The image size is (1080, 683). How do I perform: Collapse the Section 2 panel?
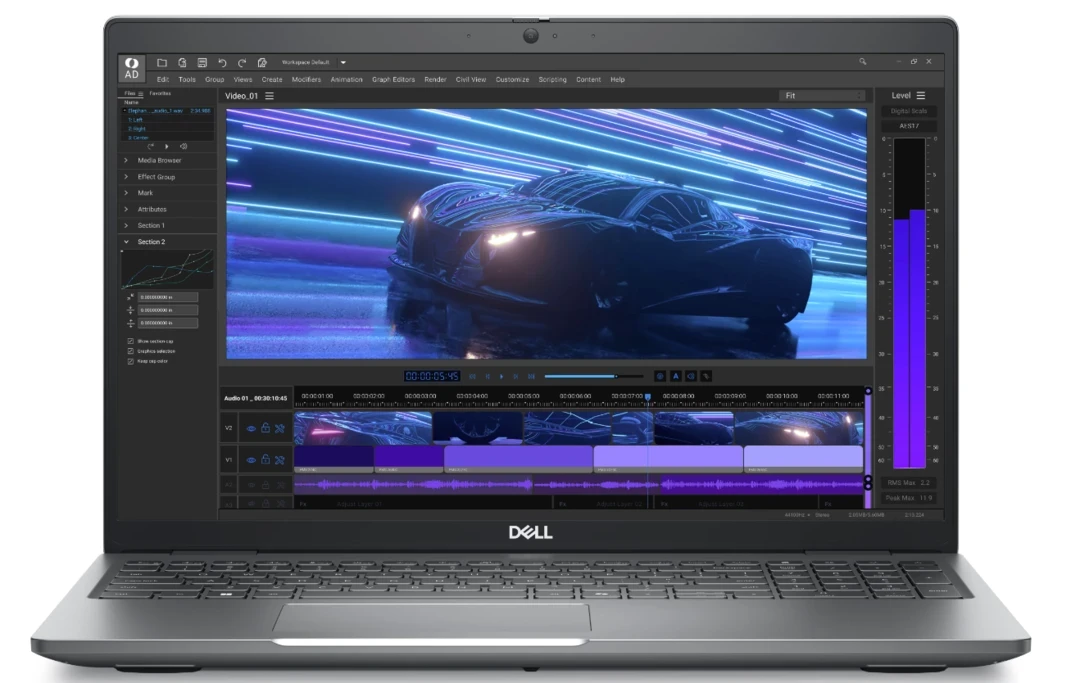[x=126, y=242]
